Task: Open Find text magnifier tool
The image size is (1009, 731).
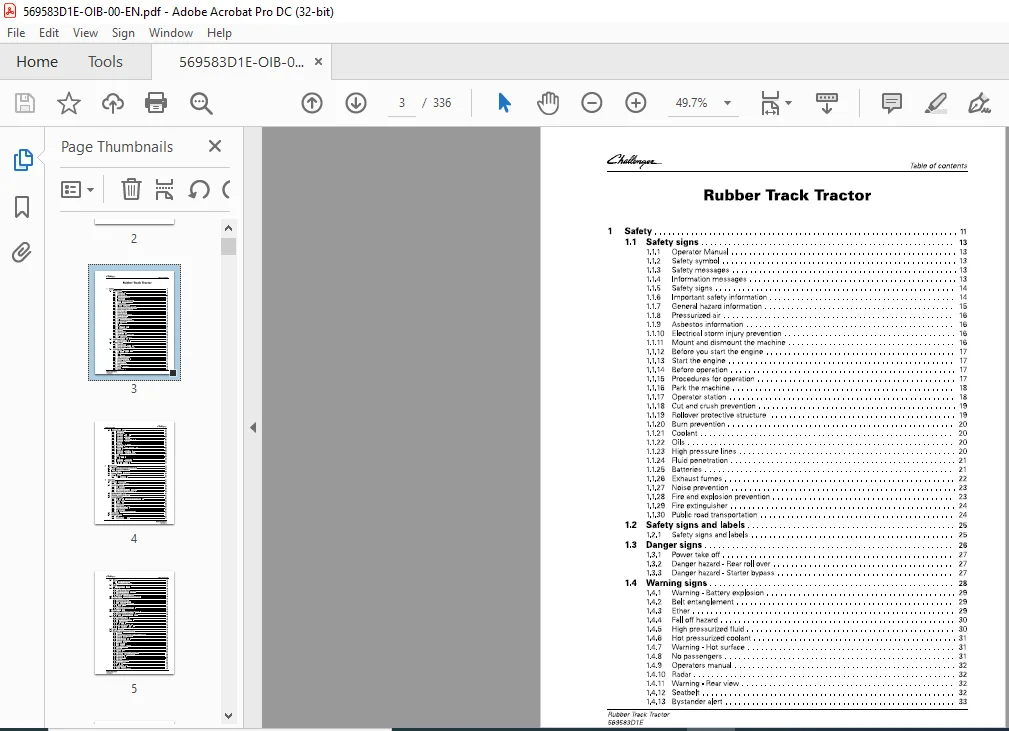Action: click(x=201, y=103)
